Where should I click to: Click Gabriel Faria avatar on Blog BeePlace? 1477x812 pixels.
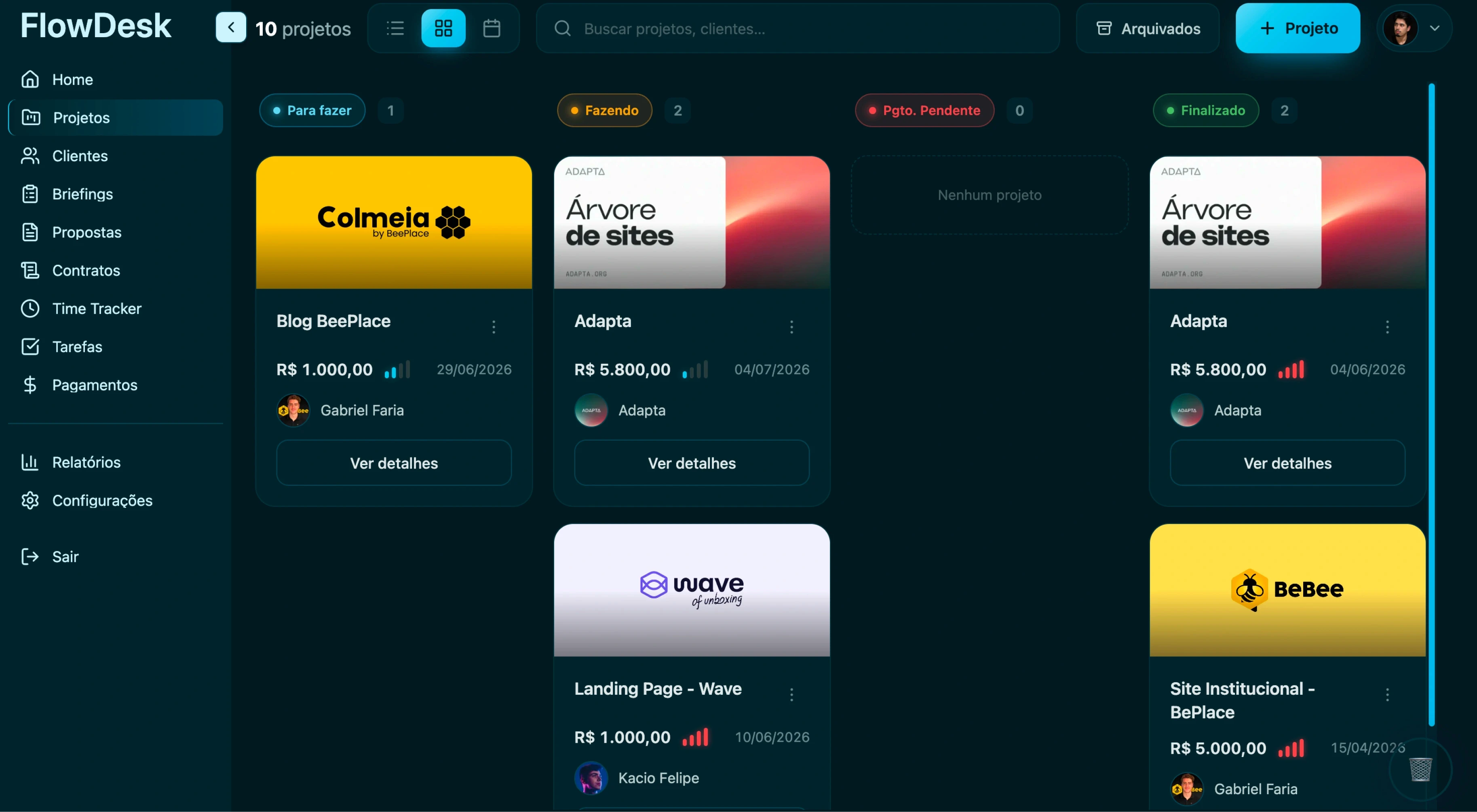click(x=293, y=410)
